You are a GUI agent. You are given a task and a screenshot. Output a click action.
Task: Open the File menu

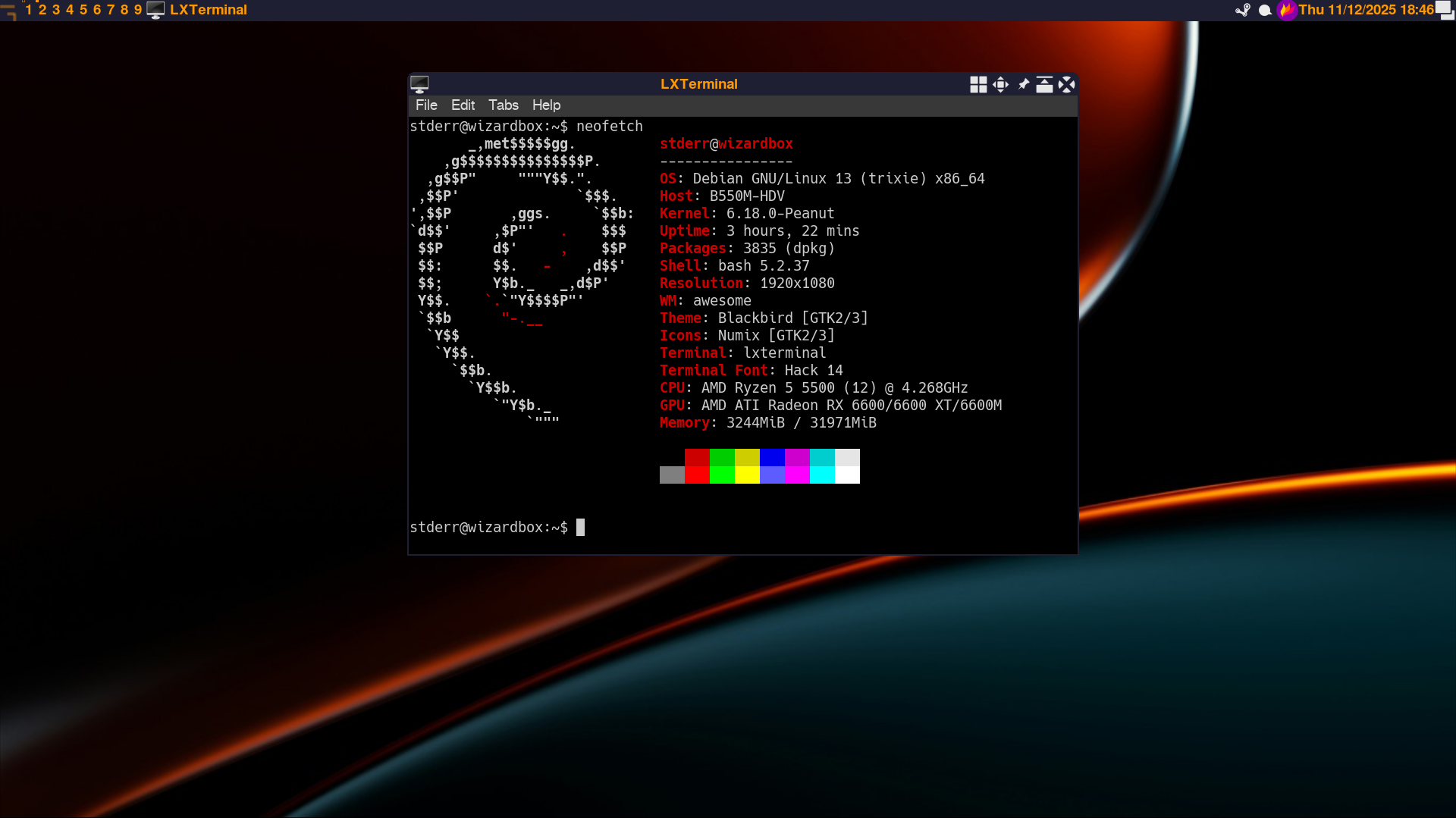click(426, 105)
